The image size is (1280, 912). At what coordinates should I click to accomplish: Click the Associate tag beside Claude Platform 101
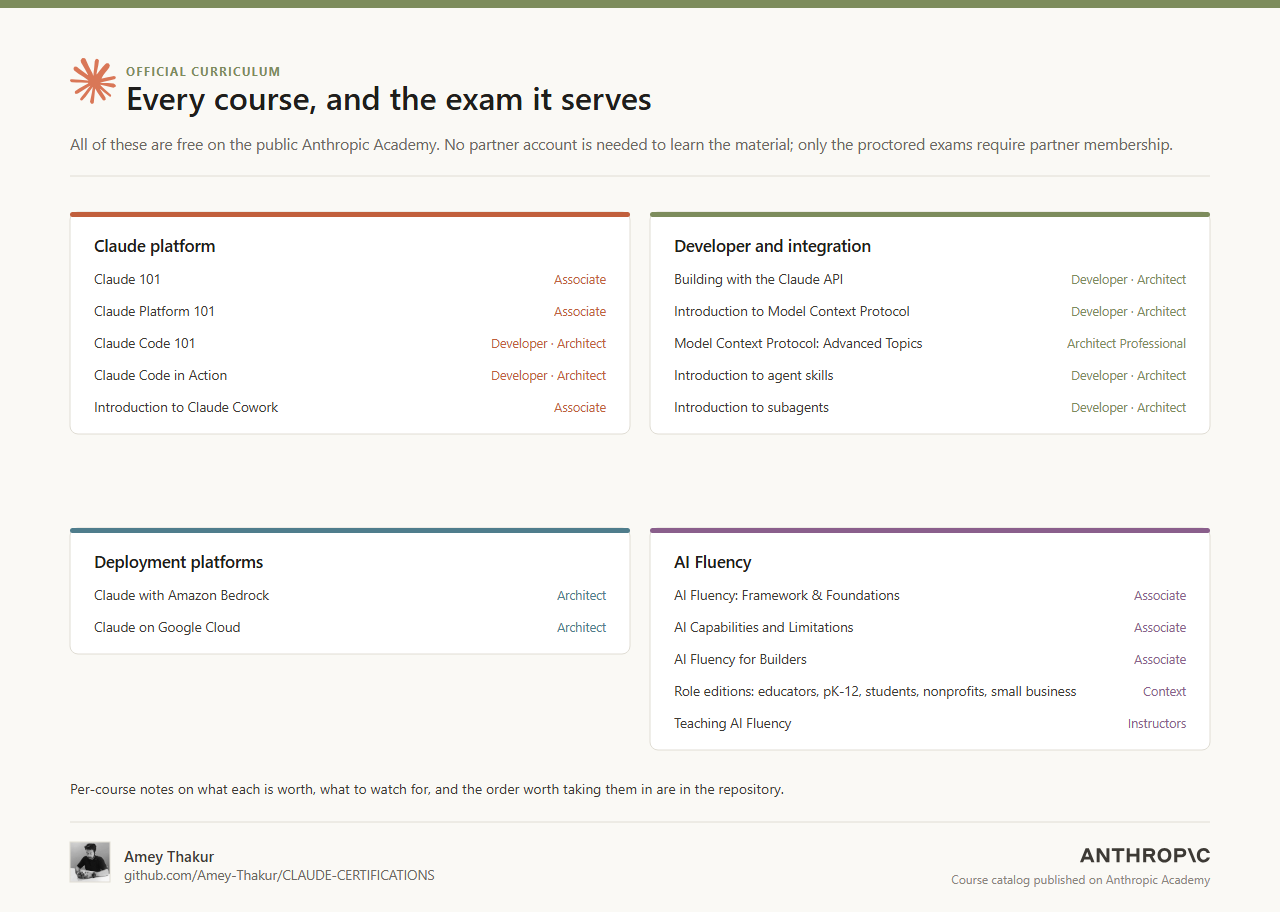click(580, 312)
